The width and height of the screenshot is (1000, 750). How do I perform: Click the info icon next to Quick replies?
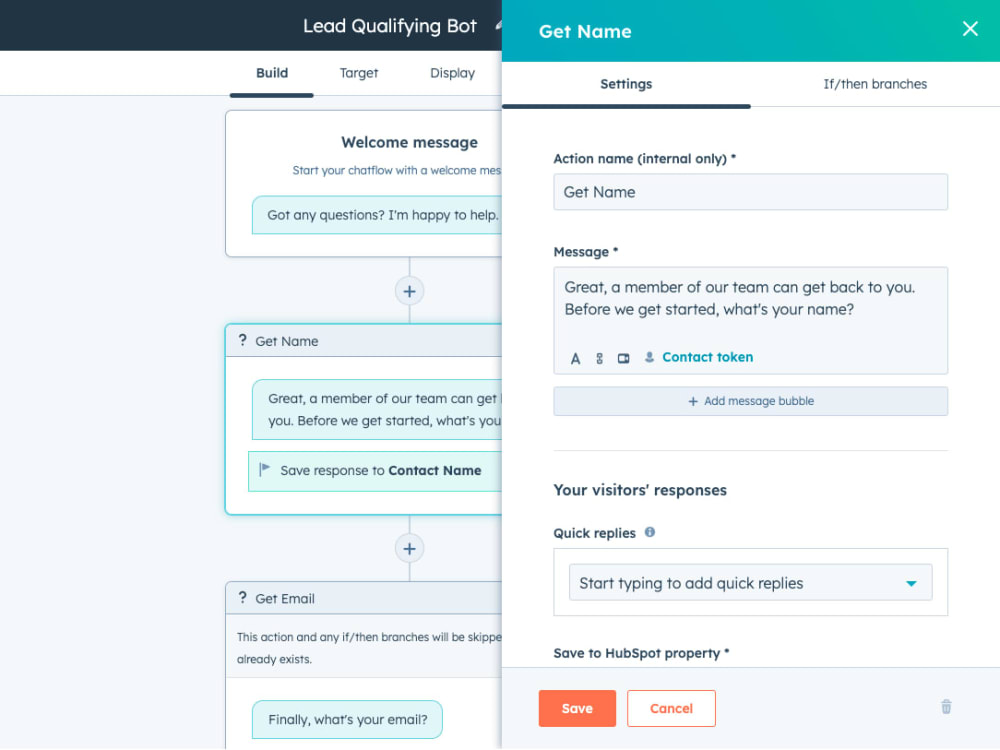pyautogui.click(x=649, y=532)
